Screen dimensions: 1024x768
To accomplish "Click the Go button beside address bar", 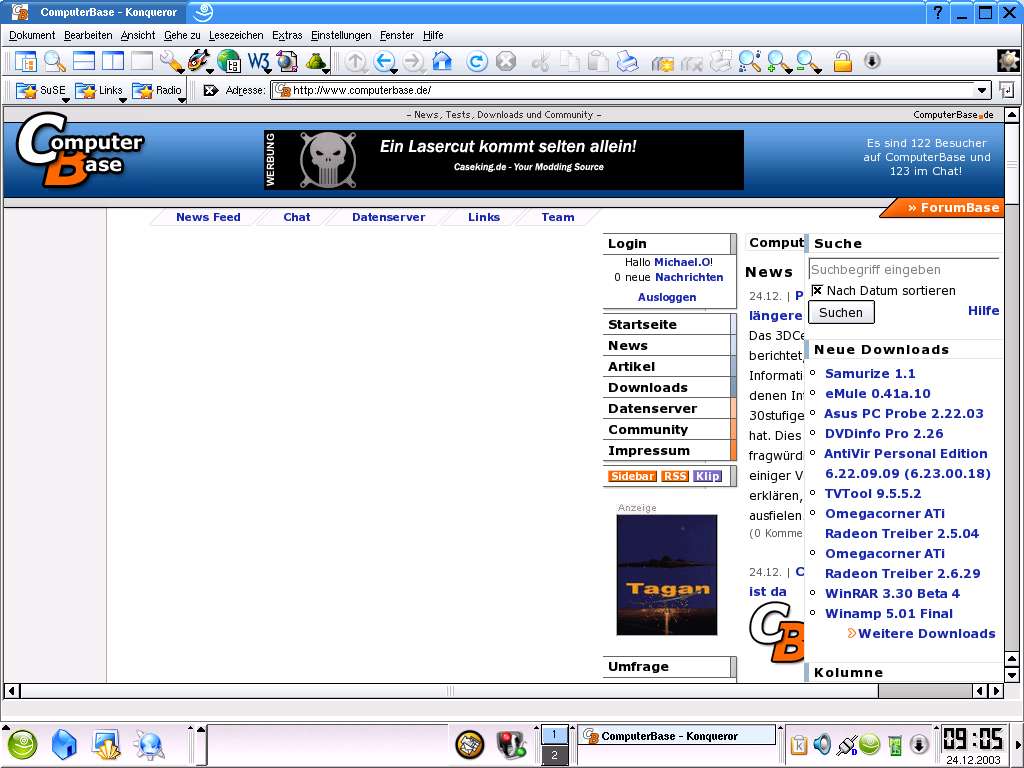I will point(1006,90).
